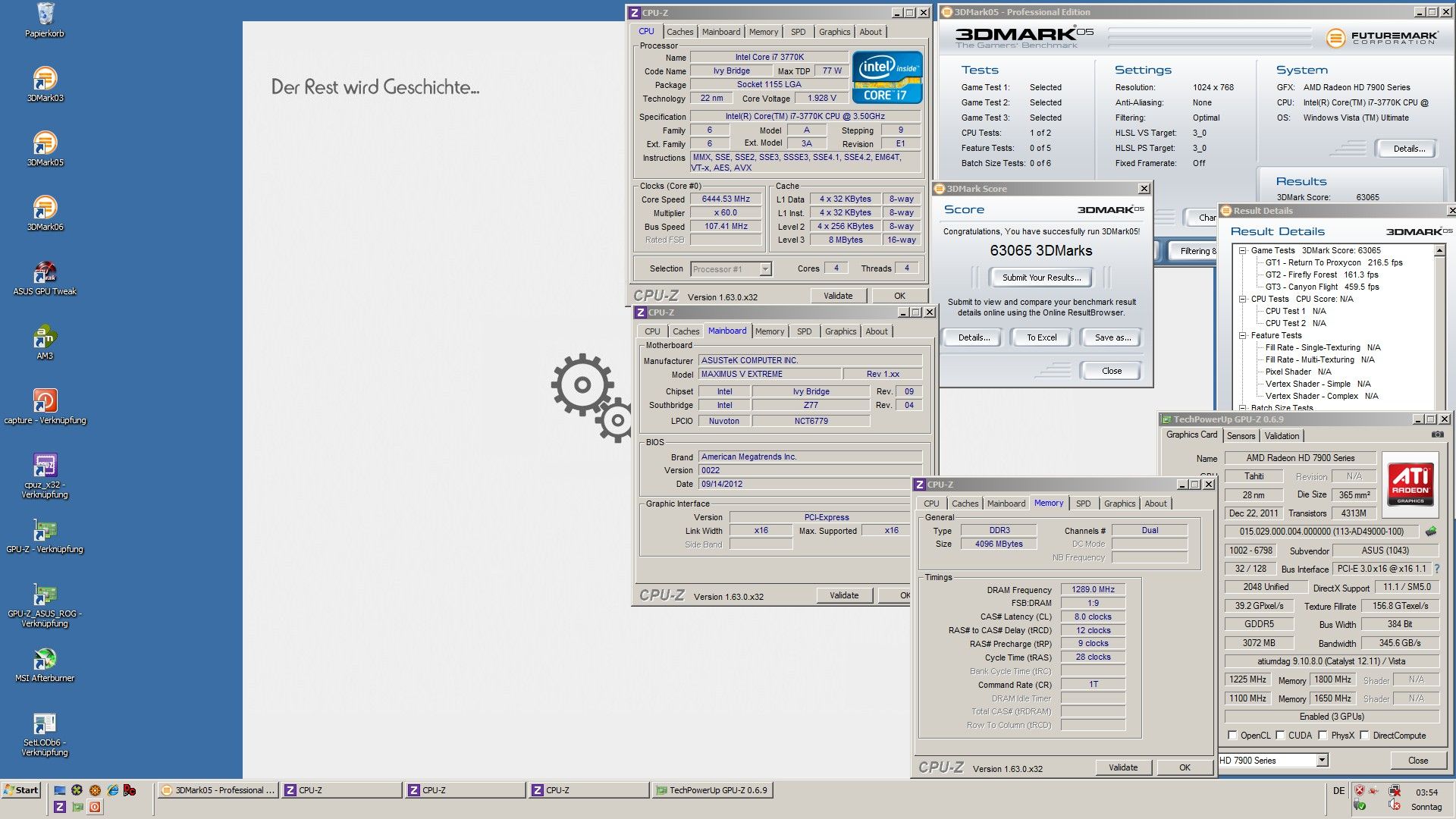Open the GPU-Z - Verknüpfung shortcut
1456x819 pixels.
45,535
